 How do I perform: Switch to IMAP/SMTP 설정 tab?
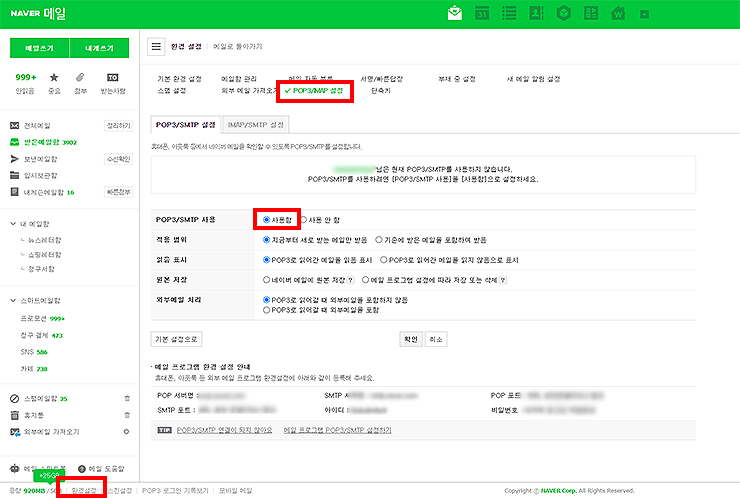[x=255, y=125]
